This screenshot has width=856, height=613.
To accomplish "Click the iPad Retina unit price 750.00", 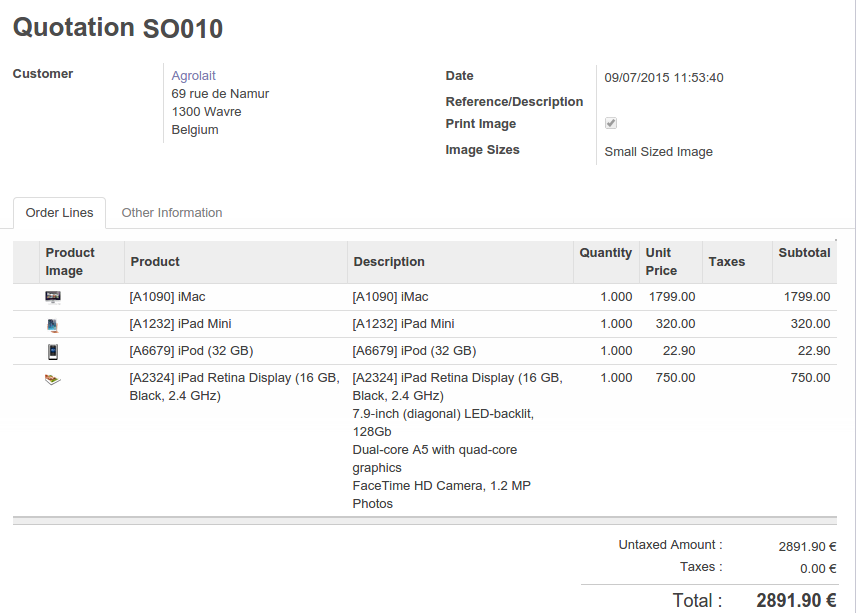I will point(675,378).
